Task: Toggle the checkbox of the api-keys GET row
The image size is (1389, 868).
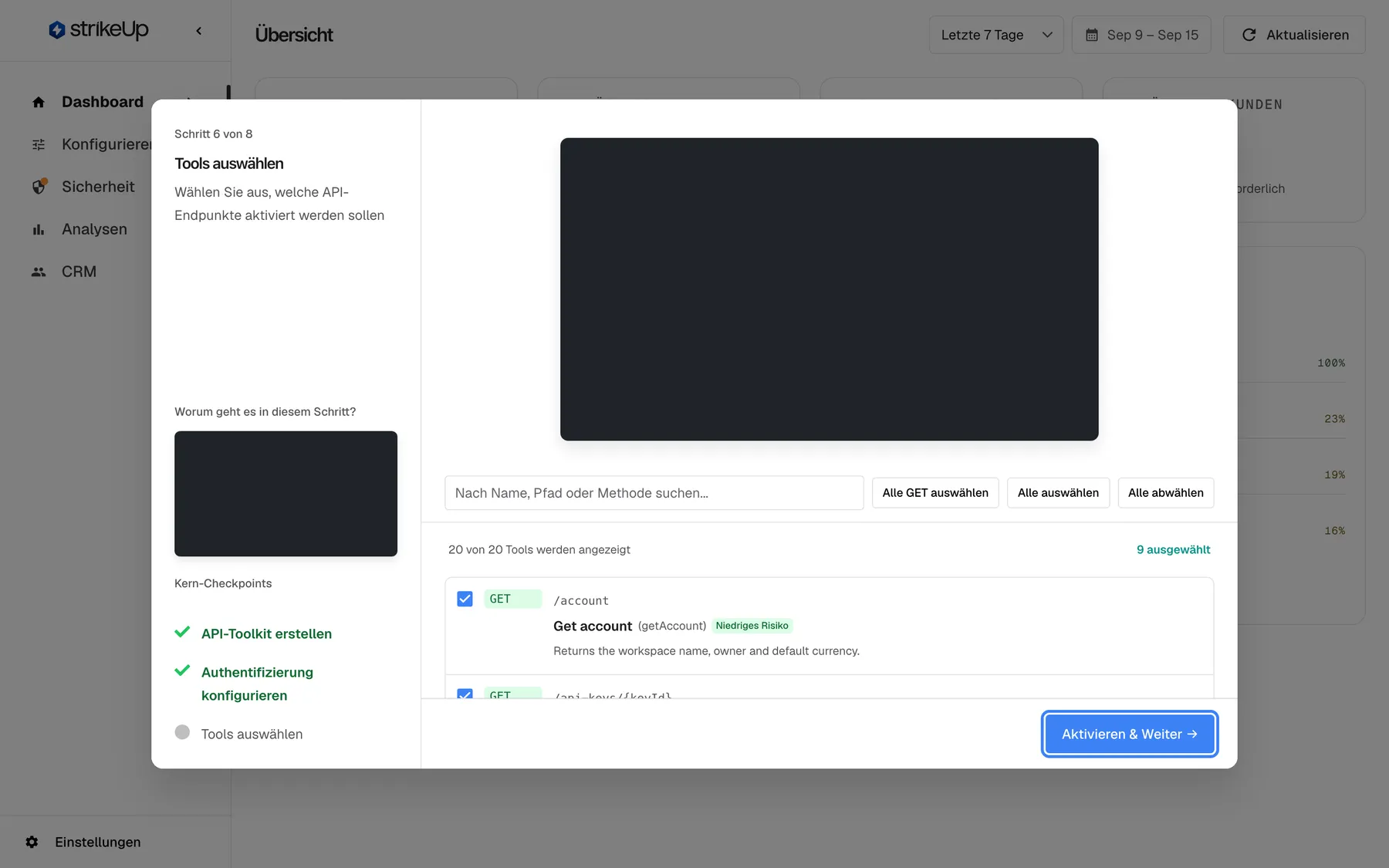Action: (x=465, y=693)
